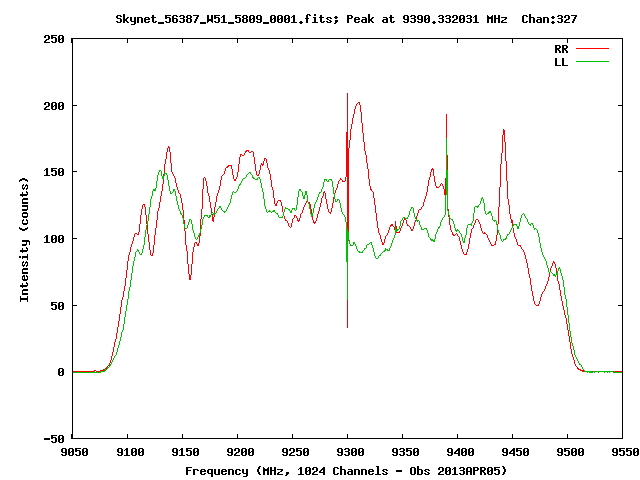Click the green LL legend line sample
Image resolution: width=640 pixels, height=480 pixels.
(592, 62)
